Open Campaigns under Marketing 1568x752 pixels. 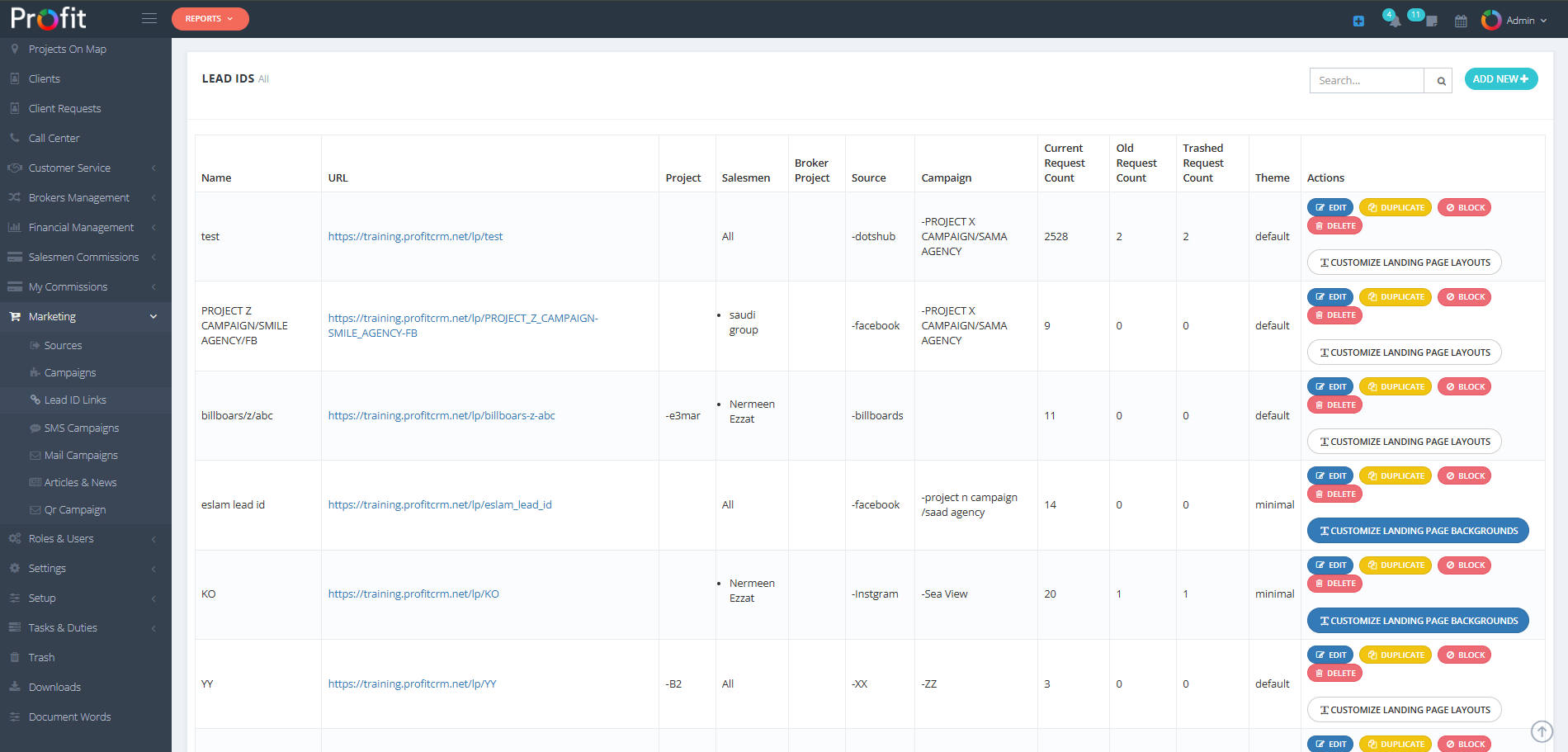click(70, 373)
